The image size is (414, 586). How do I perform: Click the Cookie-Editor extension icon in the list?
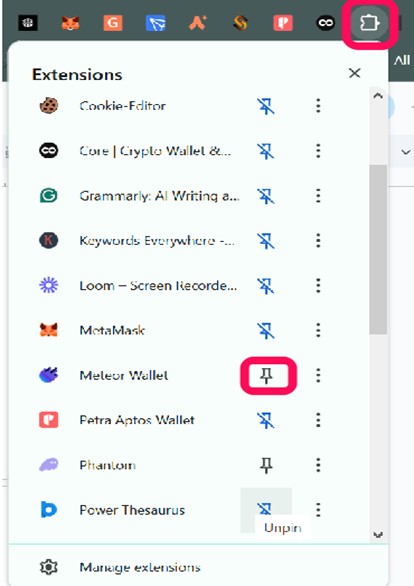(x=49, y=106)
